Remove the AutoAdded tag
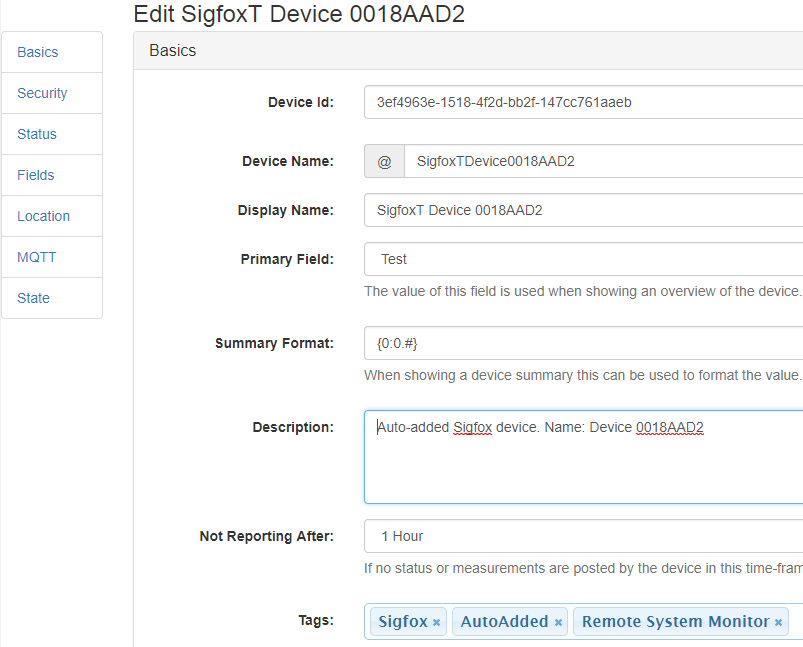This screenshot has height=647, width=803. [x=557, y=621]
